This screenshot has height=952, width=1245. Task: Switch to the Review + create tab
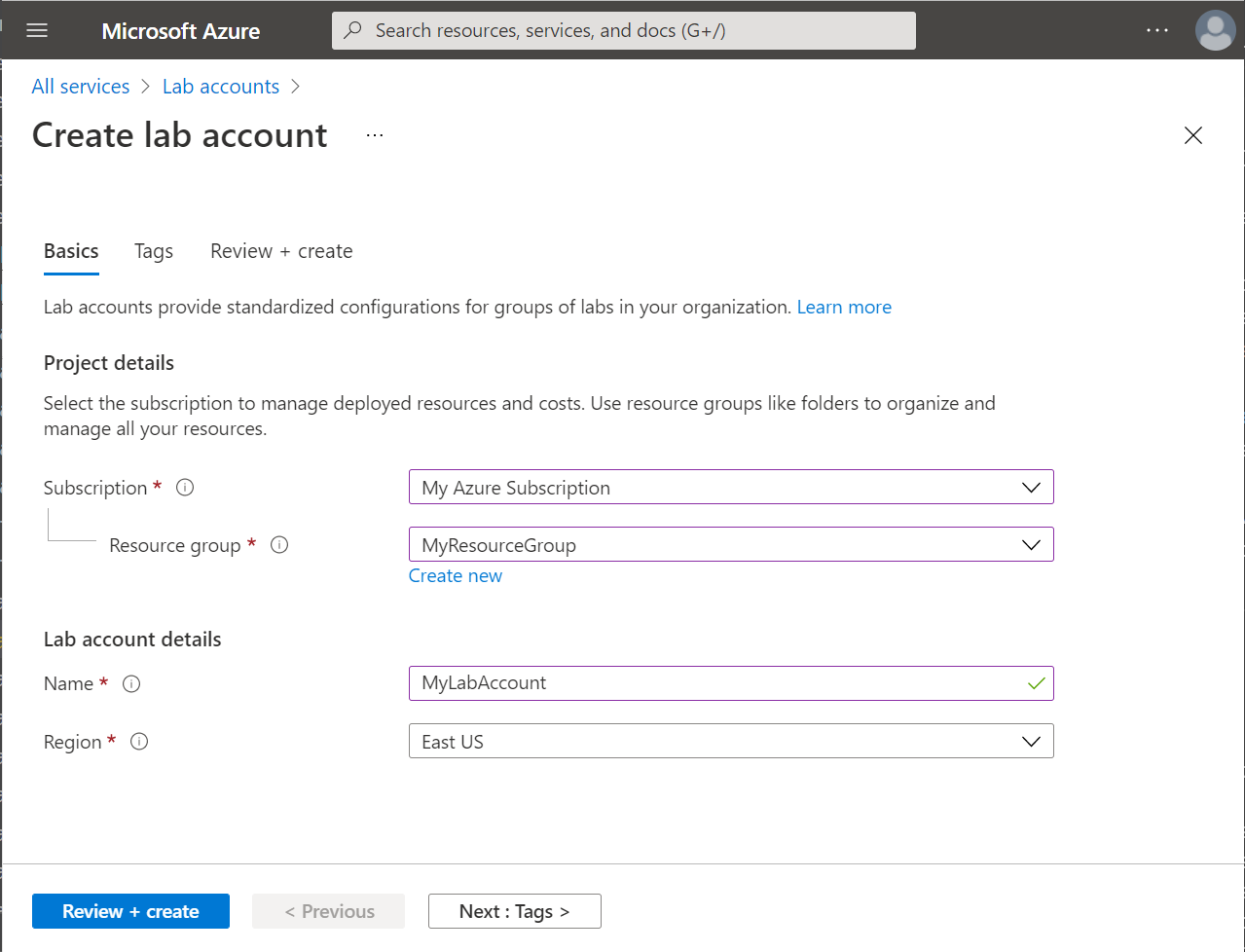tap(280, 250)
